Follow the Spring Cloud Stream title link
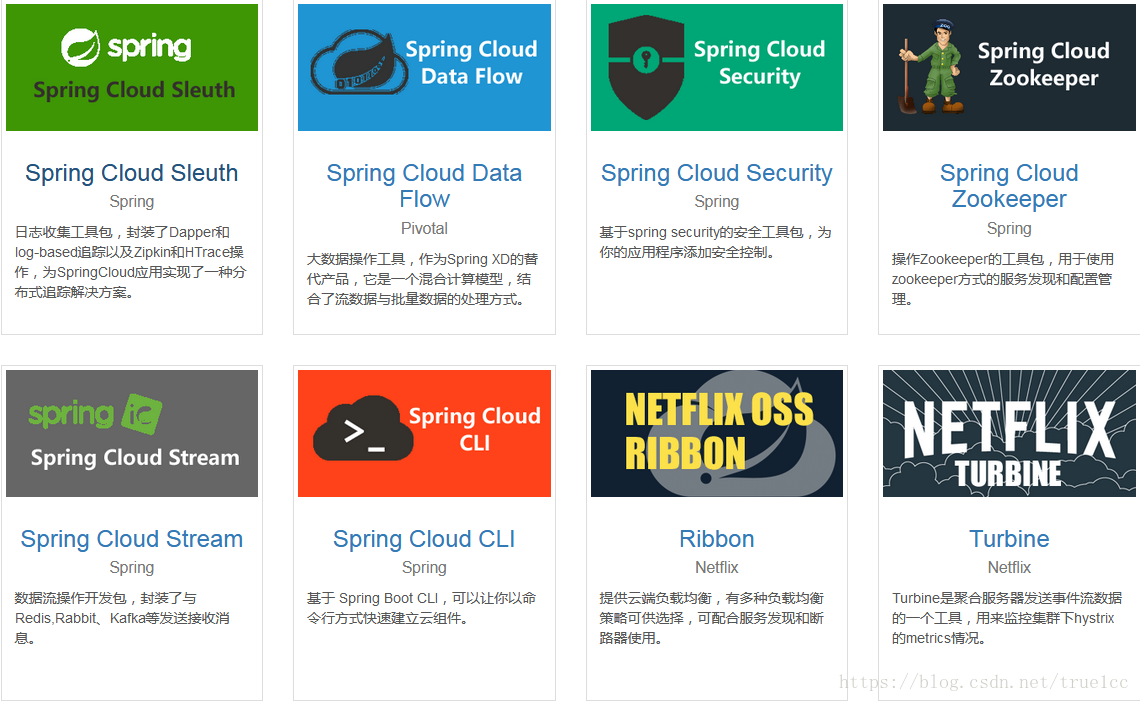The image size is (1140, 702). coord(132,539)
